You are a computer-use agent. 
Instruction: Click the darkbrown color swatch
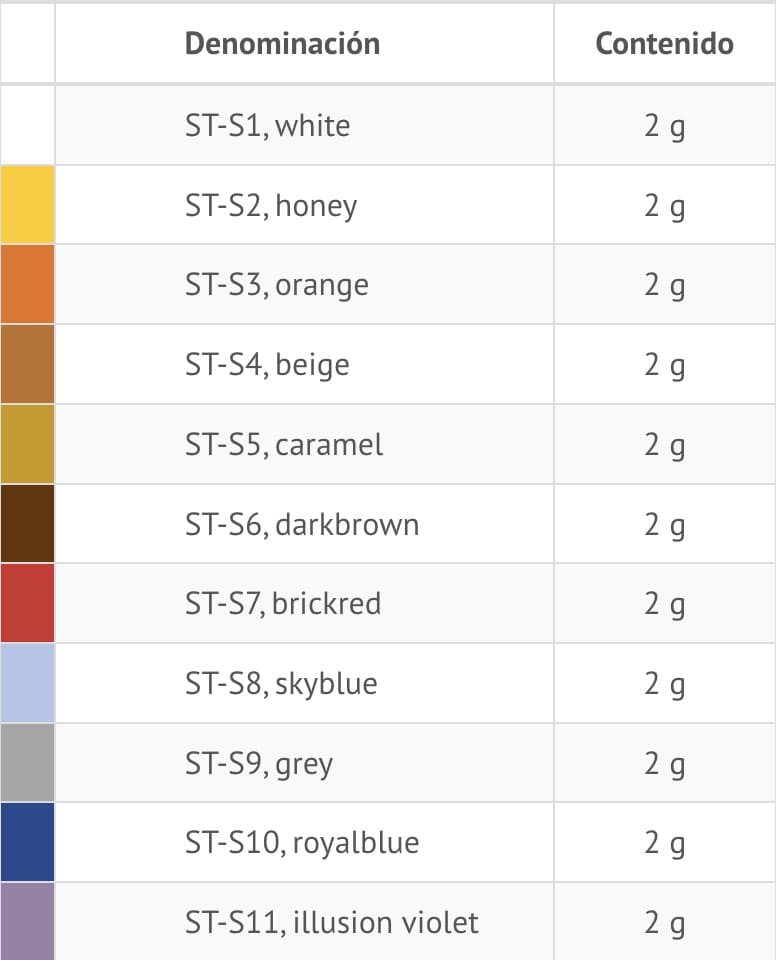click(x=27, y=524)
